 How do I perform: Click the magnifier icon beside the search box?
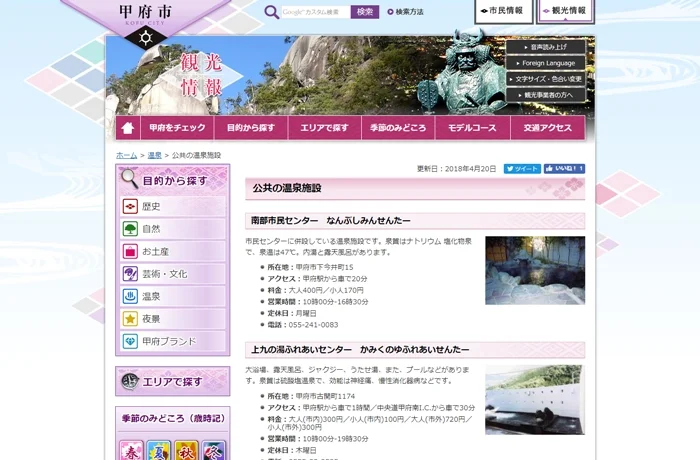[x=271, y=12]
